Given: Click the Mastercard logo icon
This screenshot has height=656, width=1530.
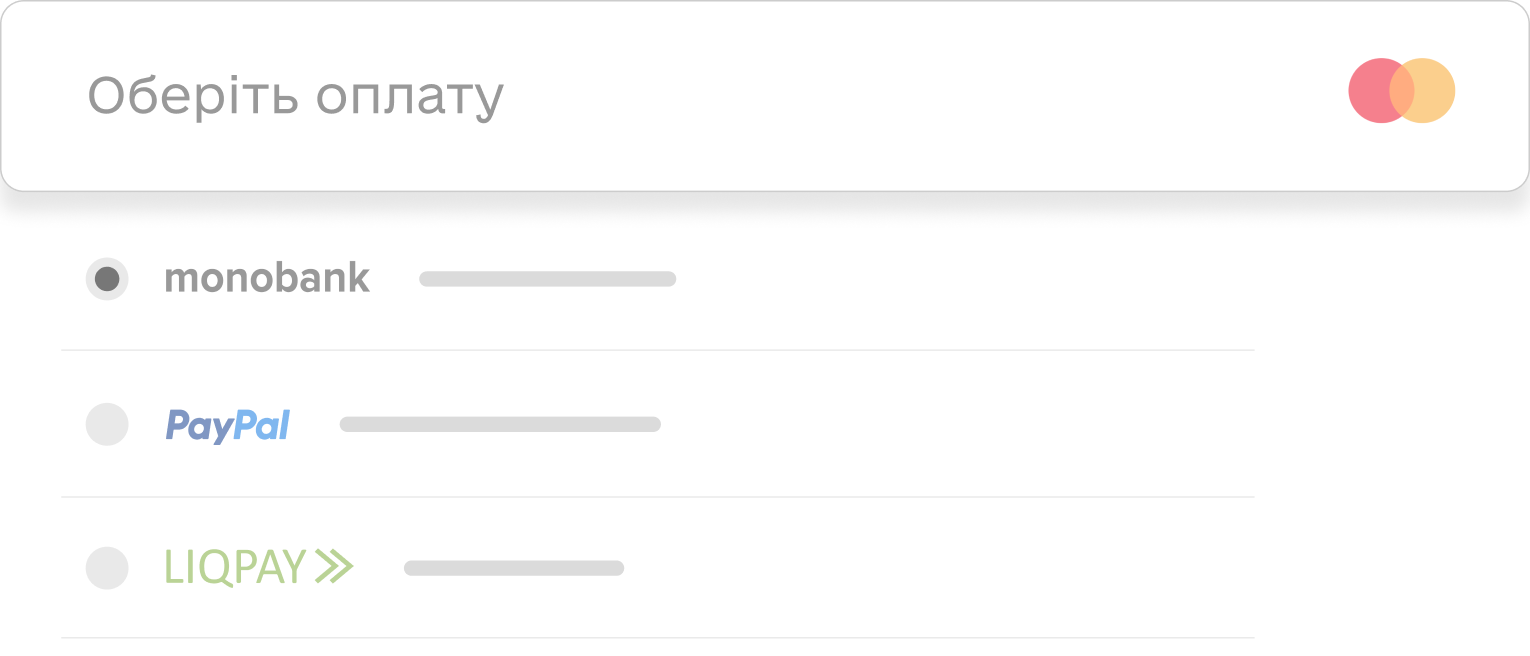Looking at the screenshot, I should (1401, 91).
